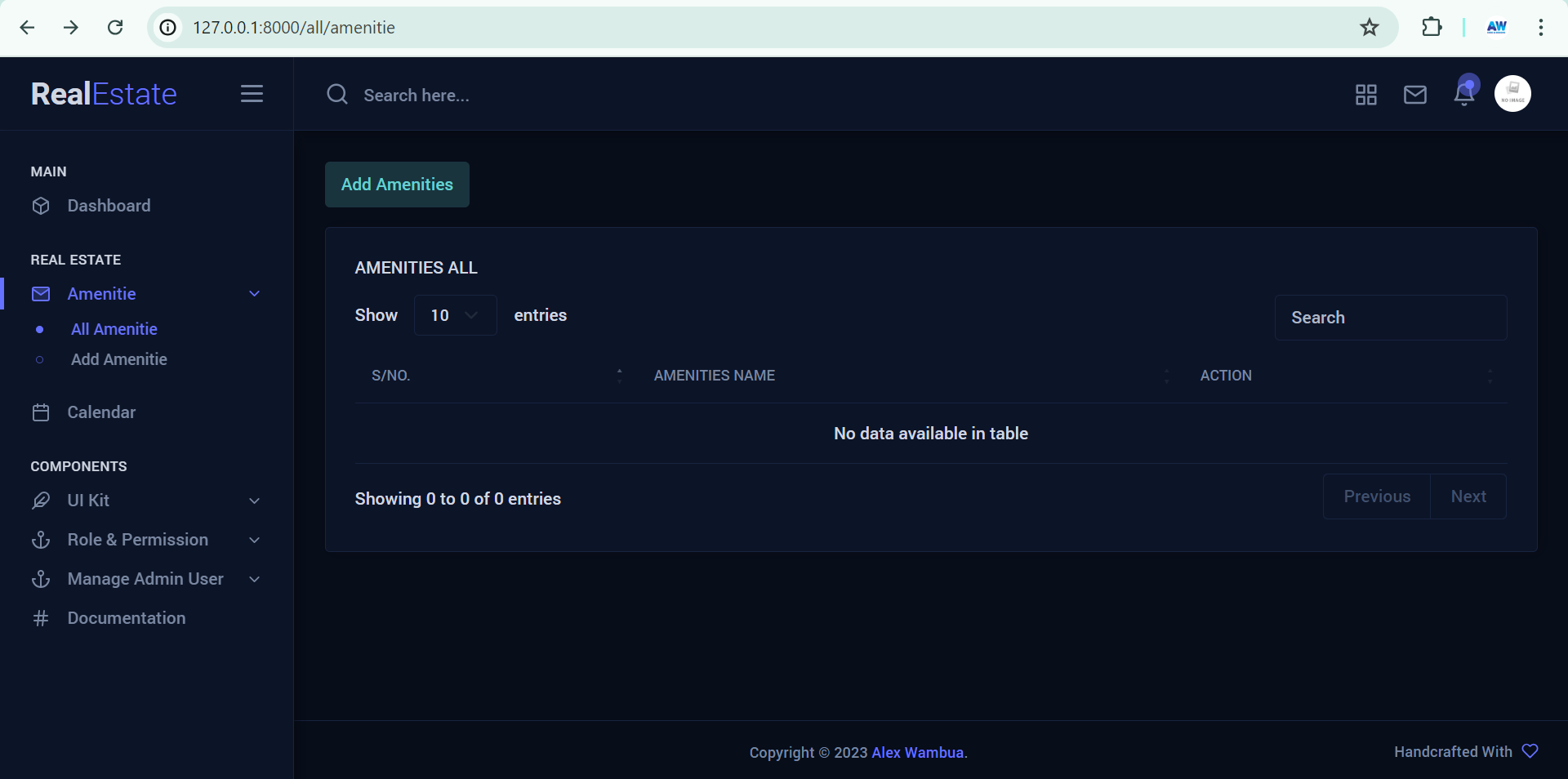The width and height of the screenshot is (1568, 779).
Task: Open Dashboard from sidebar
Action: coord(109,206)
